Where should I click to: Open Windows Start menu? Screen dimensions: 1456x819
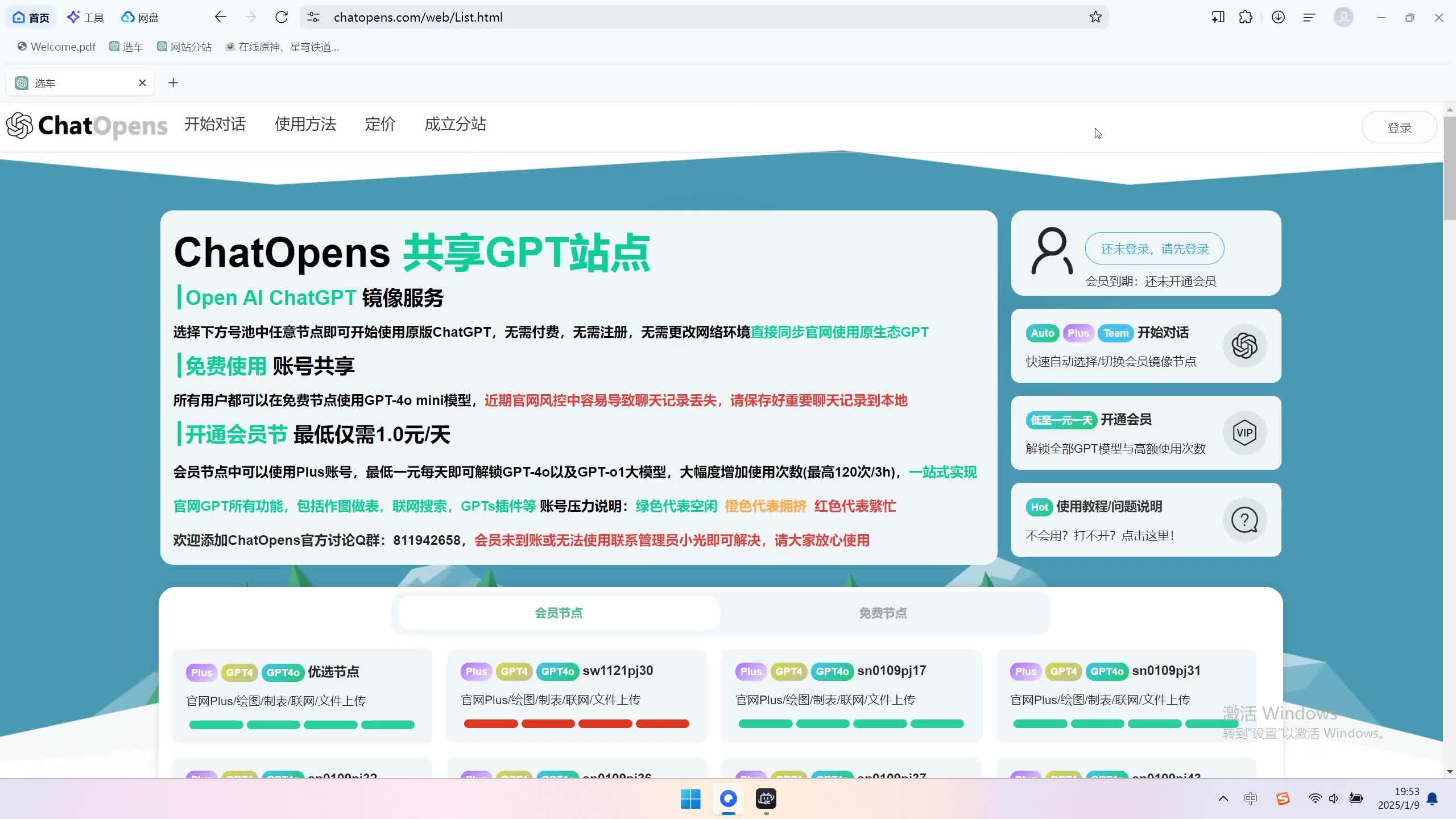point(690,799)
